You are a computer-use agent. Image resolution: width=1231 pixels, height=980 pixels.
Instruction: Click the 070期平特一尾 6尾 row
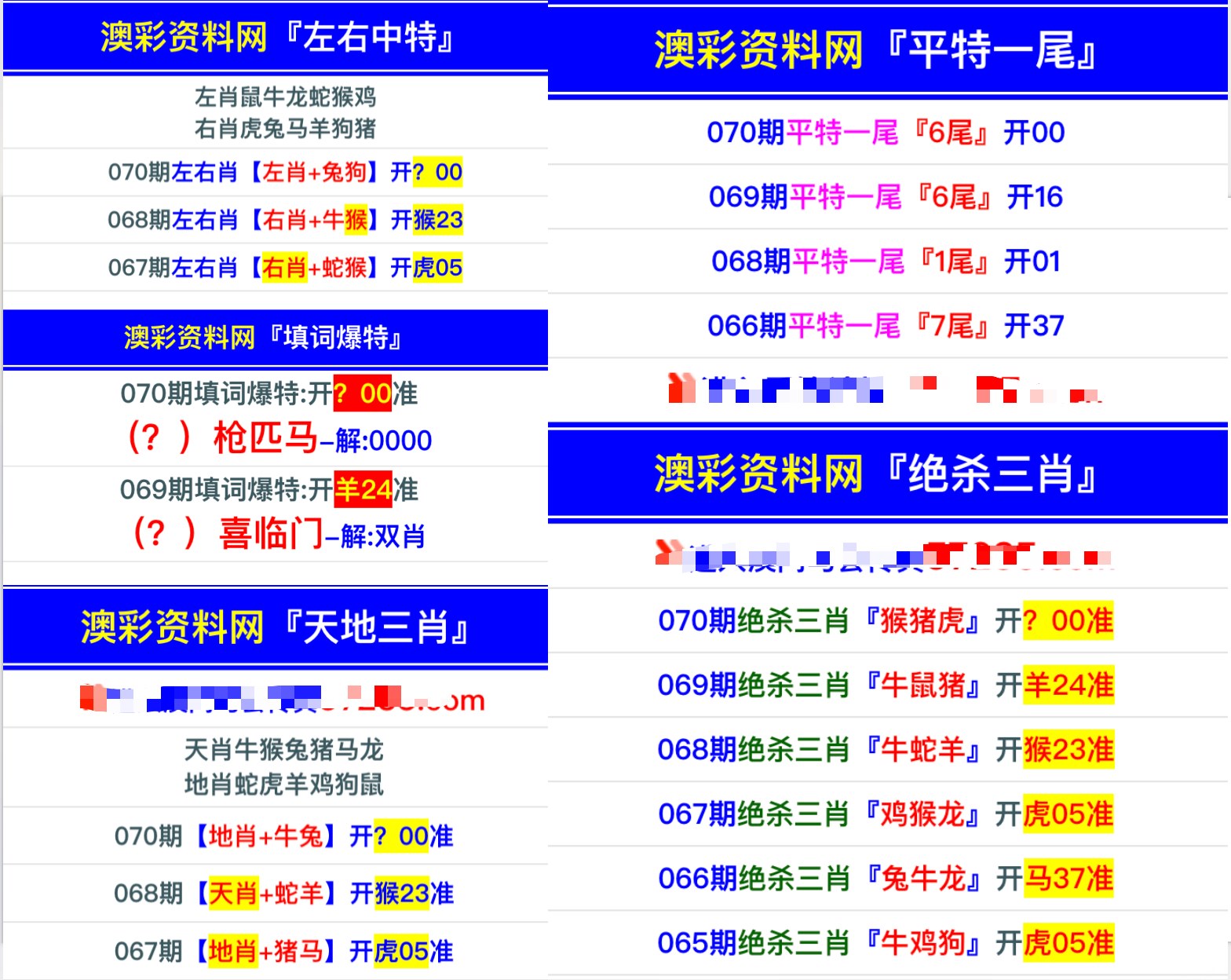coord(886,133)
